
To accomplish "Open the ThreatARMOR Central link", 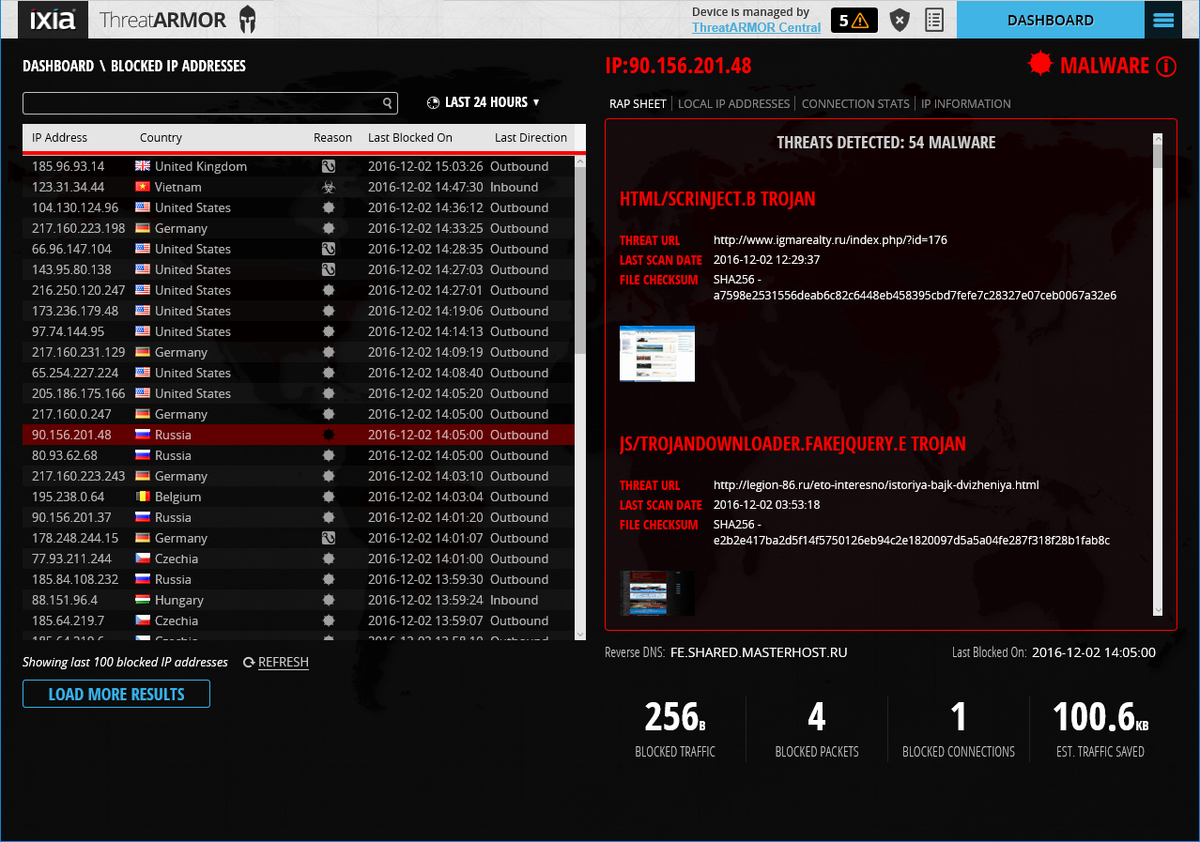I will 756,27.
